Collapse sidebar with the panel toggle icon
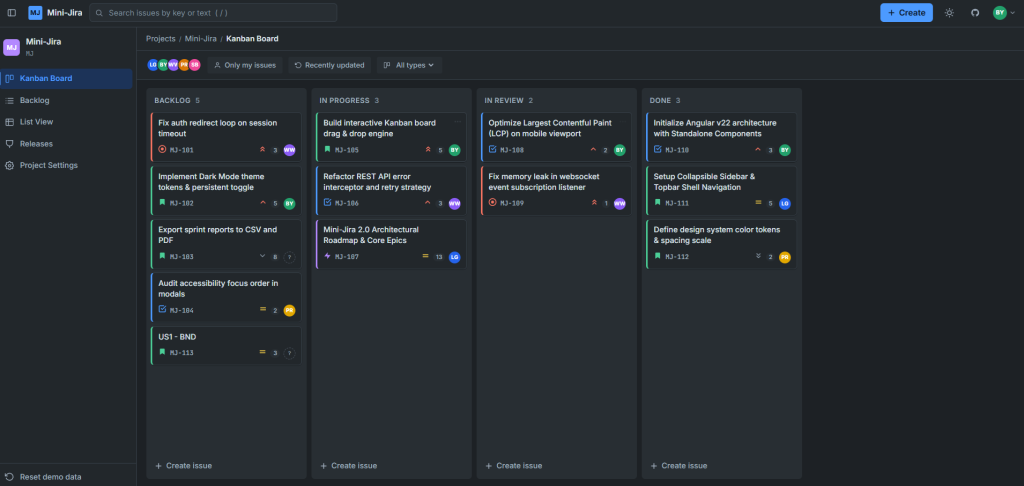The width and height of the screenshot is (1024, 486). tap(12, 12)
